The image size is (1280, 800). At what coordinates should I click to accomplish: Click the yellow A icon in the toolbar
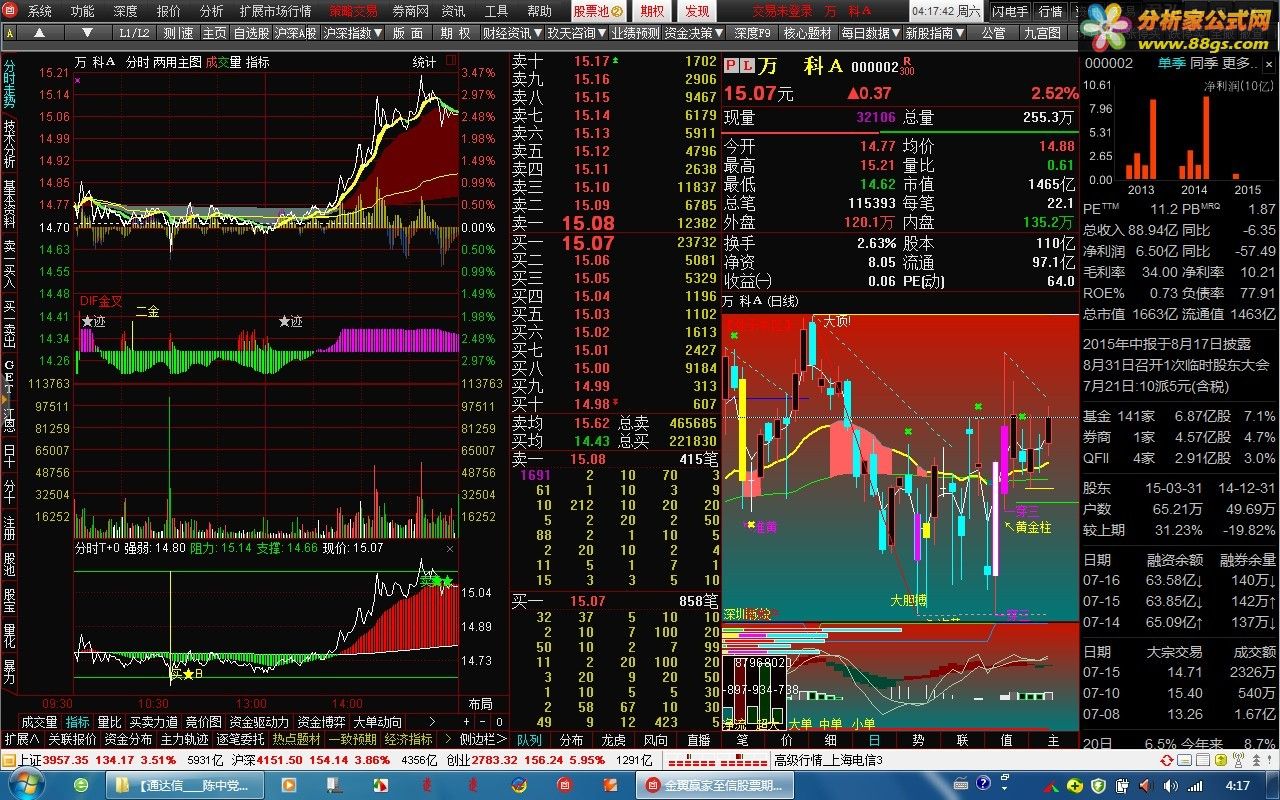point(10,33)
